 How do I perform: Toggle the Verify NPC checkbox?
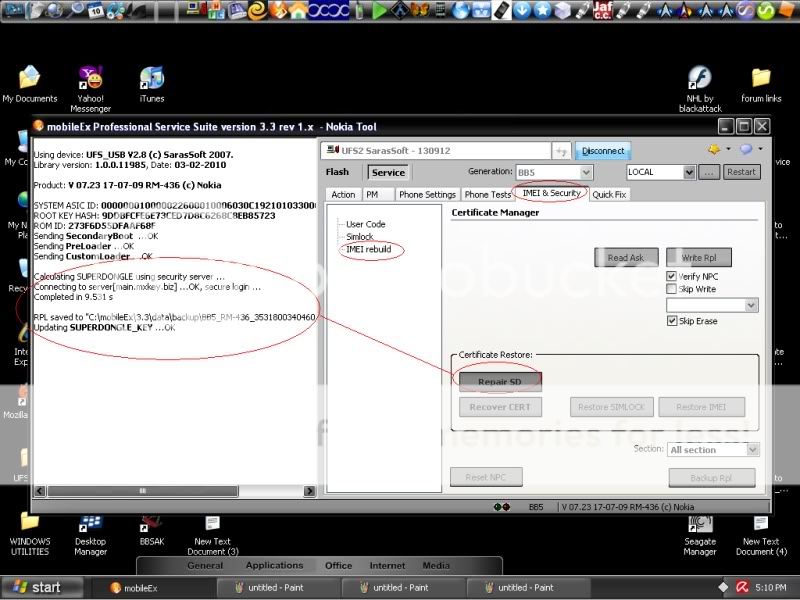[x=671, y=276]
